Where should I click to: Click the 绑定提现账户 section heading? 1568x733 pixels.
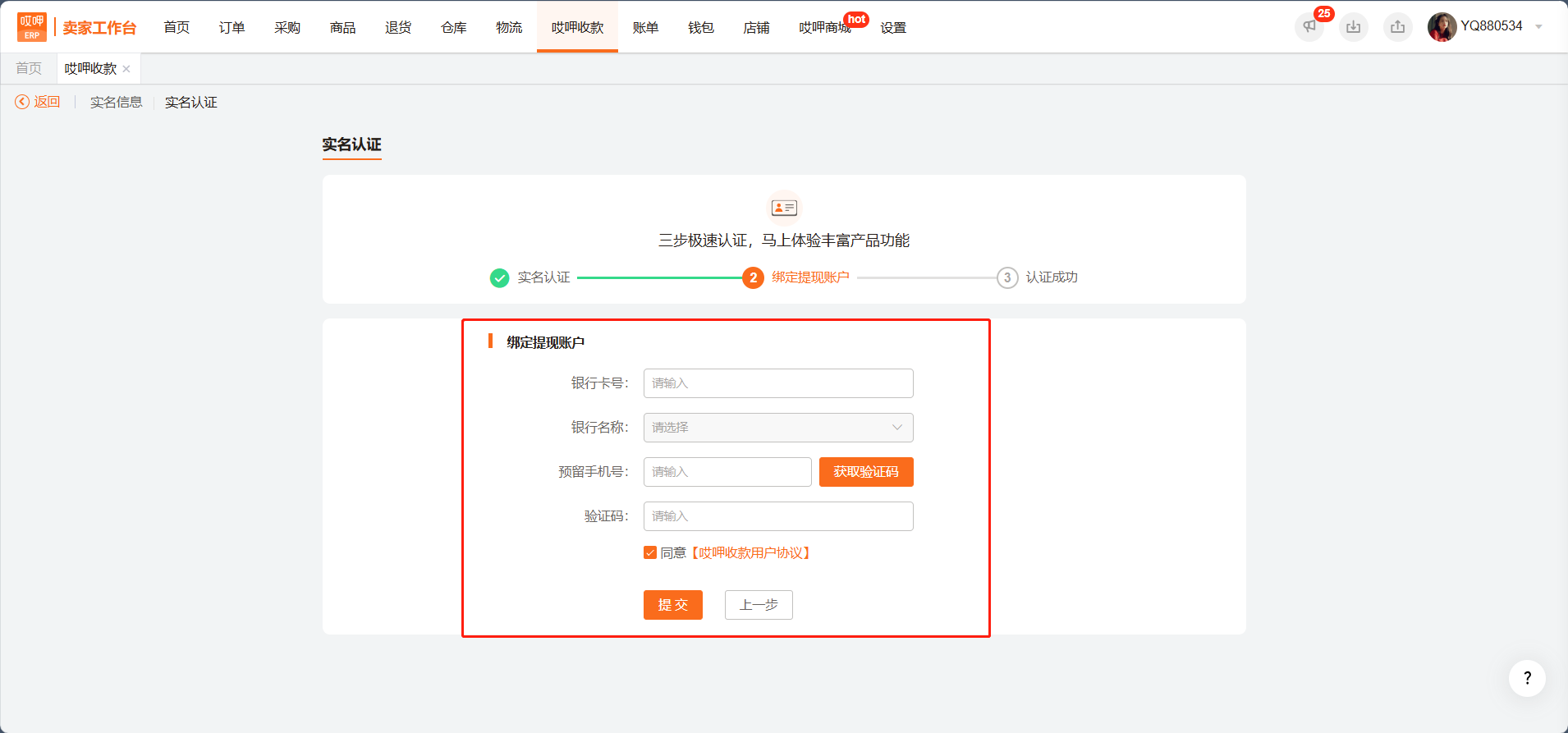point(546,342)
